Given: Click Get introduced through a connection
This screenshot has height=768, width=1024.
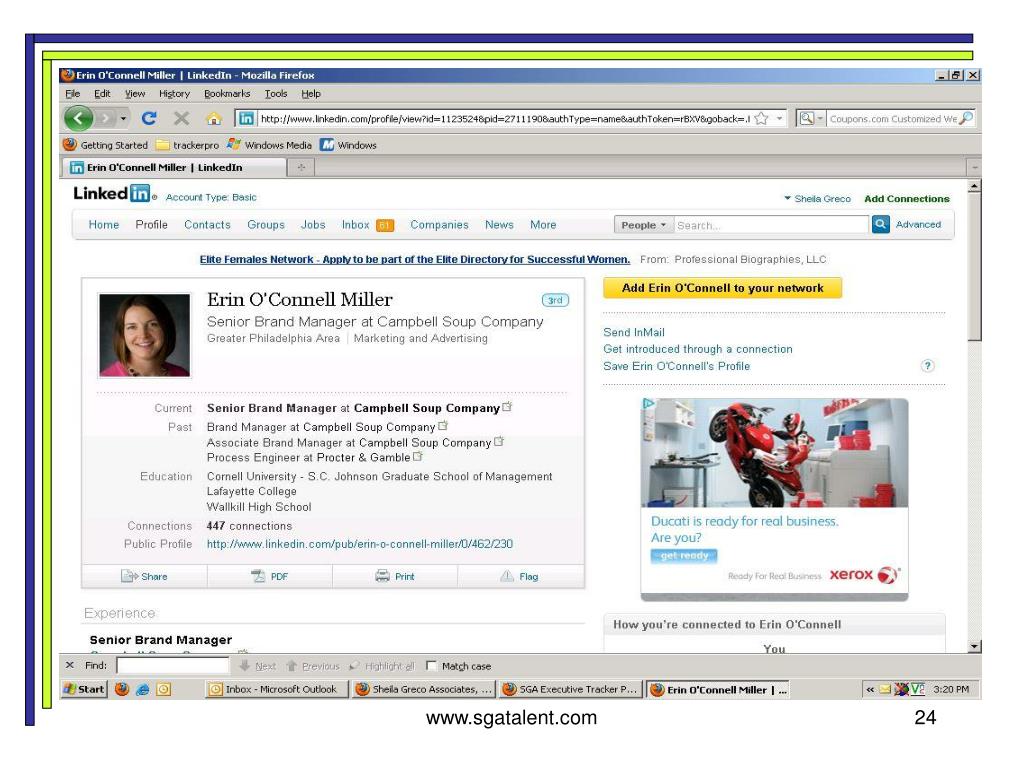Looking at the screenshot, I should click(697, 349).
